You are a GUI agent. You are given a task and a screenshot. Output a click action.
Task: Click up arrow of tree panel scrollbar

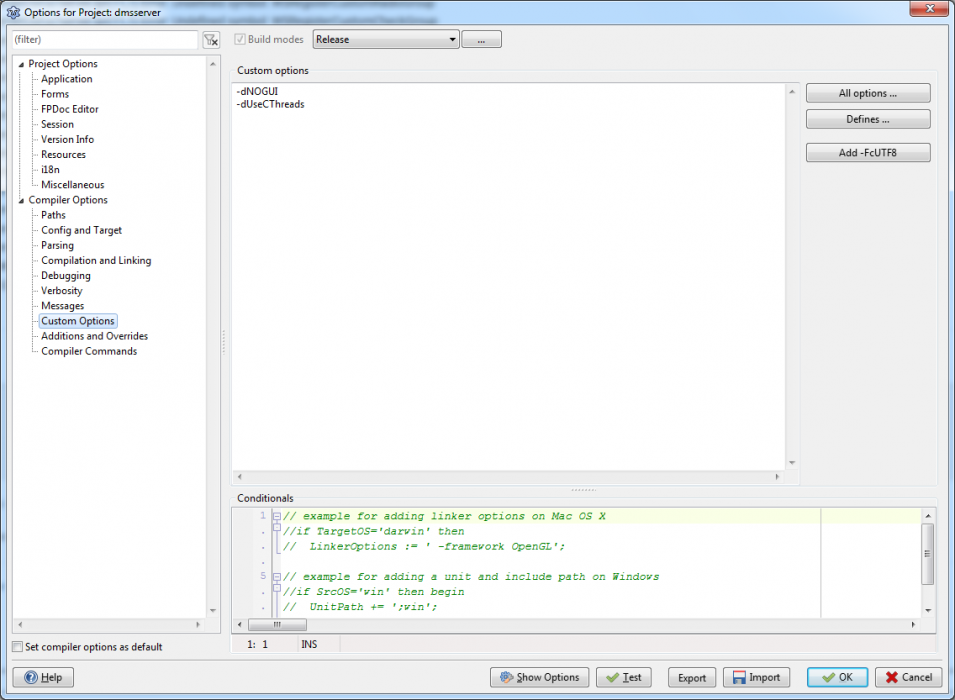tap(213, 64)
